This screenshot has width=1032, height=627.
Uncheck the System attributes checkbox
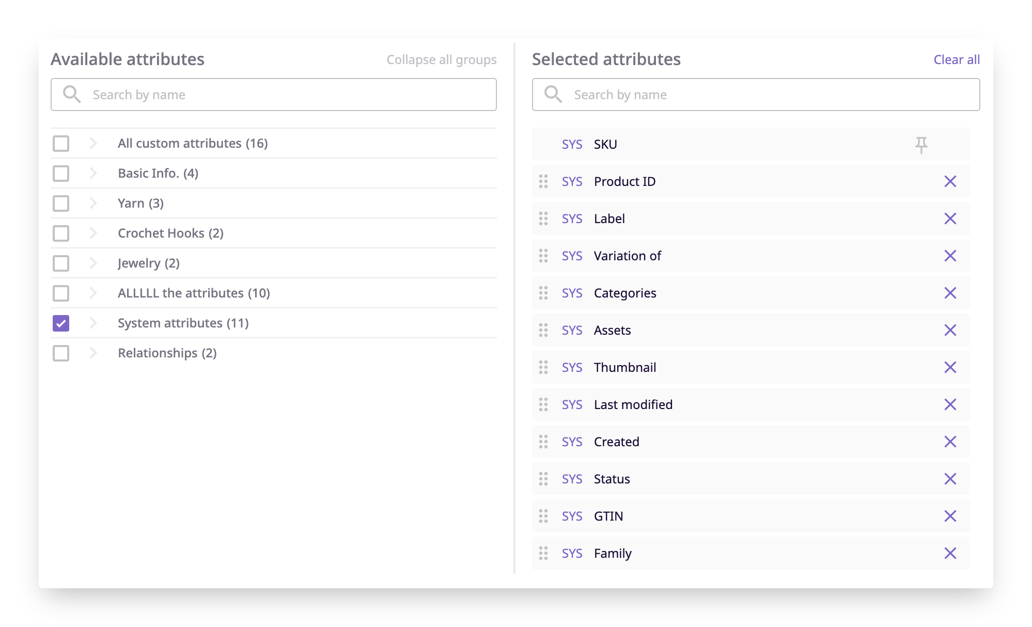pyautogui.click(x=60, y=322)
